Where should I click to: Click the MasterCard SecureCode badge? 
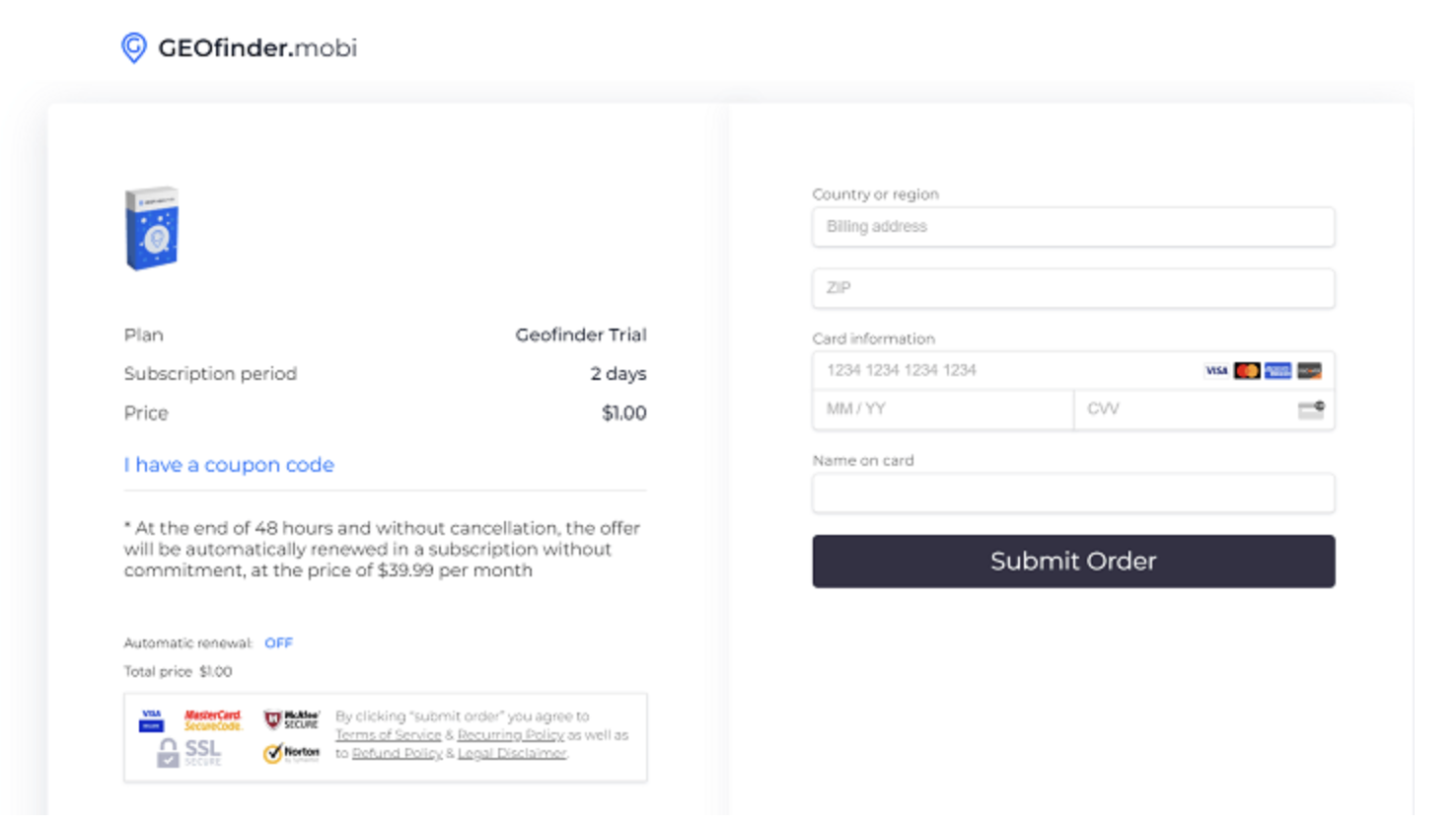212,719
